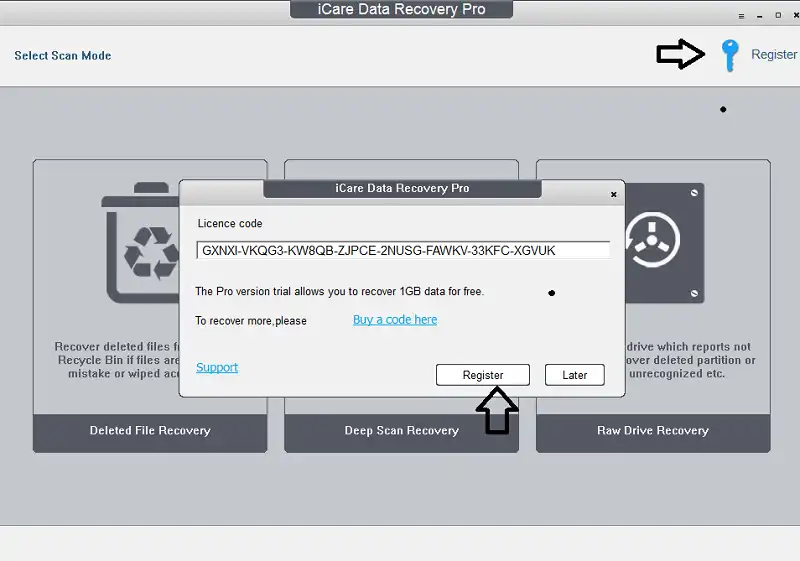Minimize the iCare Data Recovery window
Screen dimensions: 800x561
760,16
